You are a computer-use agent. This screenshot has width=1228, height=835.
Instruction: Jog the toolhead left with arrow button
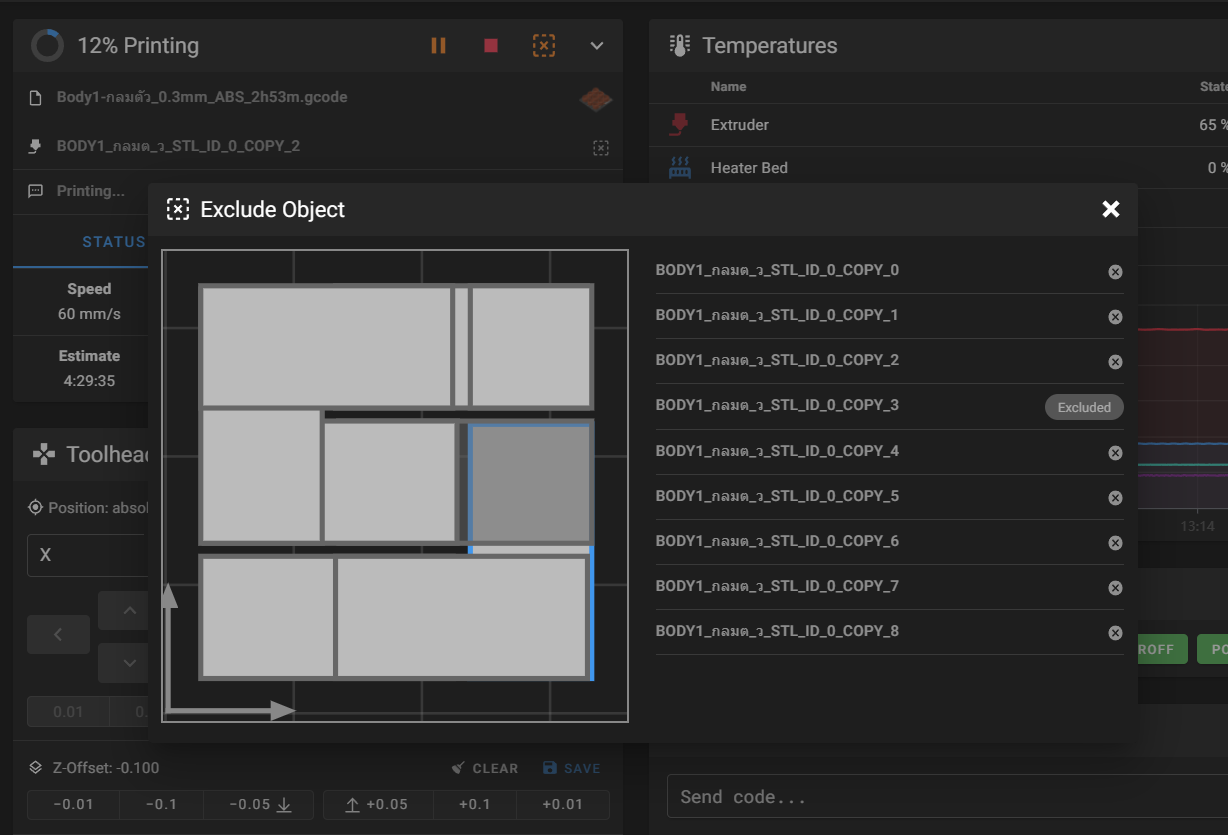coord(58,634)
